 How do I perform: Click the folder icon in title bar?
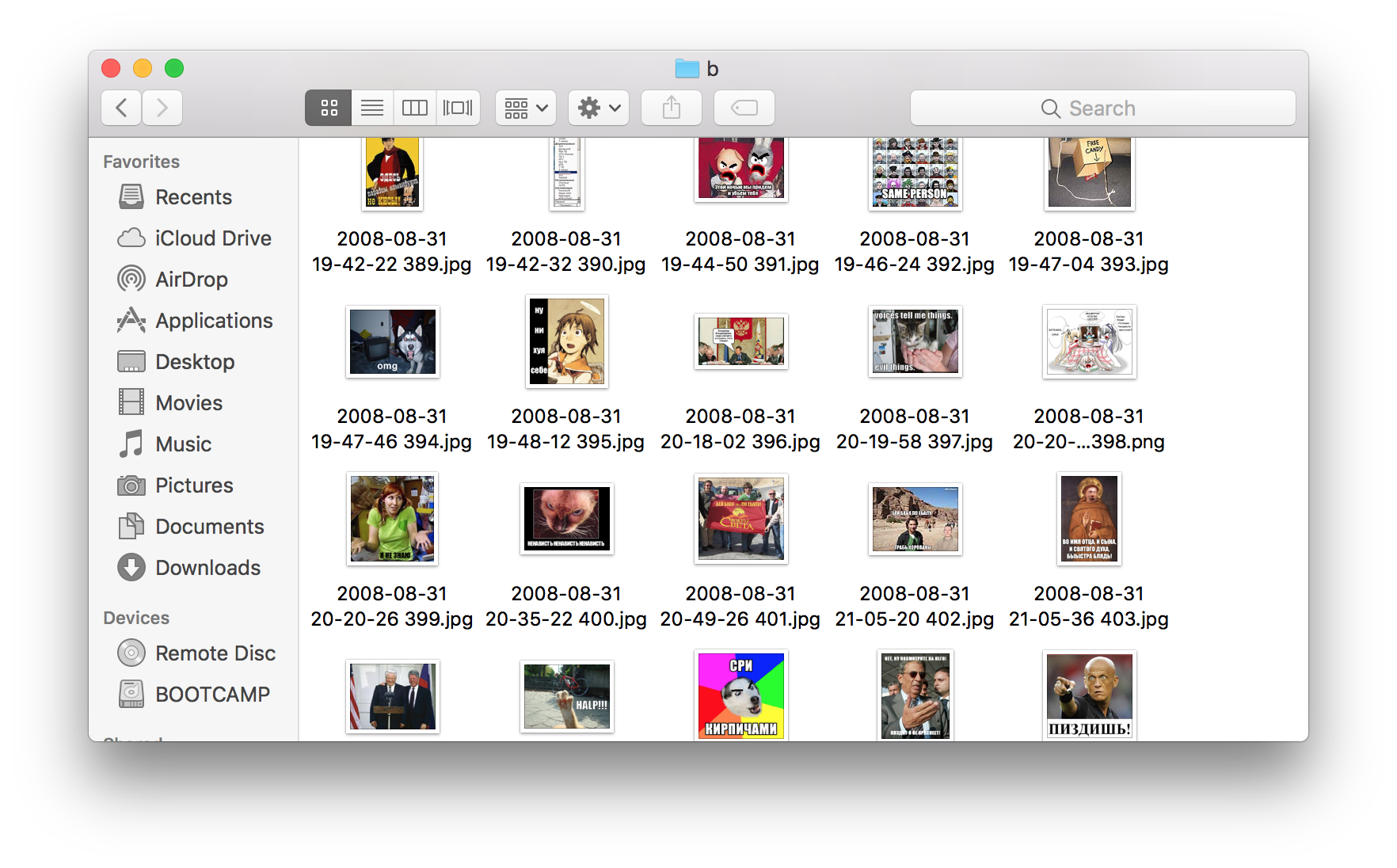pos(687,69)
